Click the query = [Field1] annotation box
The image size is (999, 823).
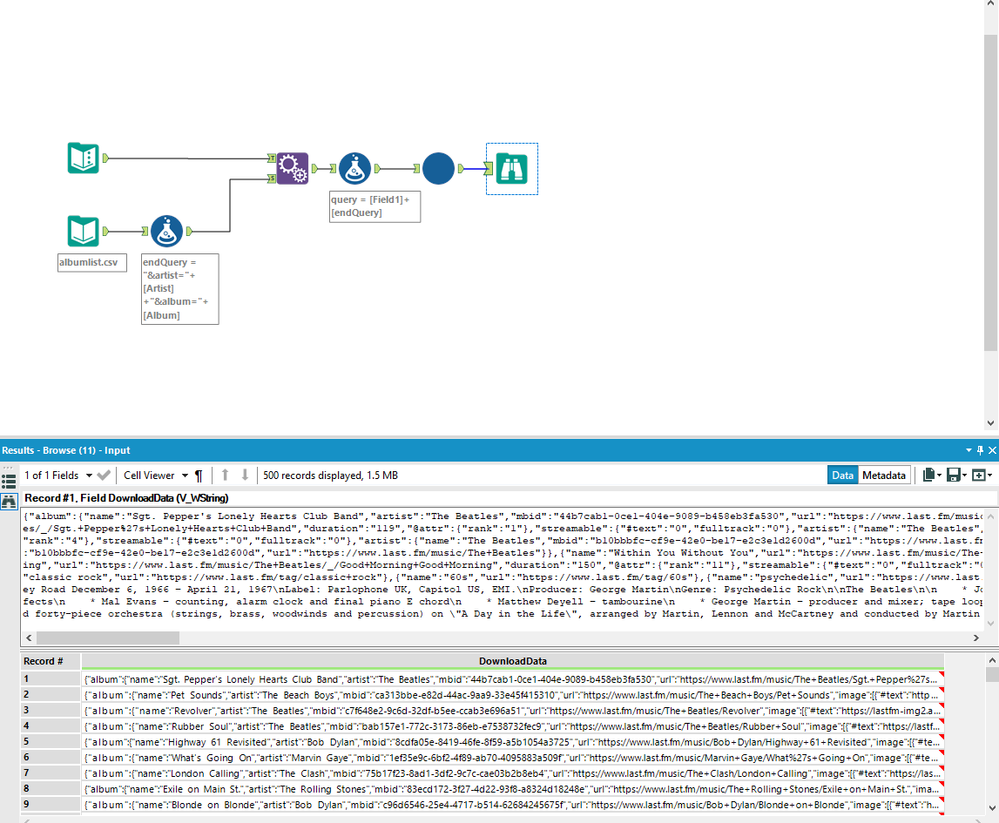click(375, 206)
